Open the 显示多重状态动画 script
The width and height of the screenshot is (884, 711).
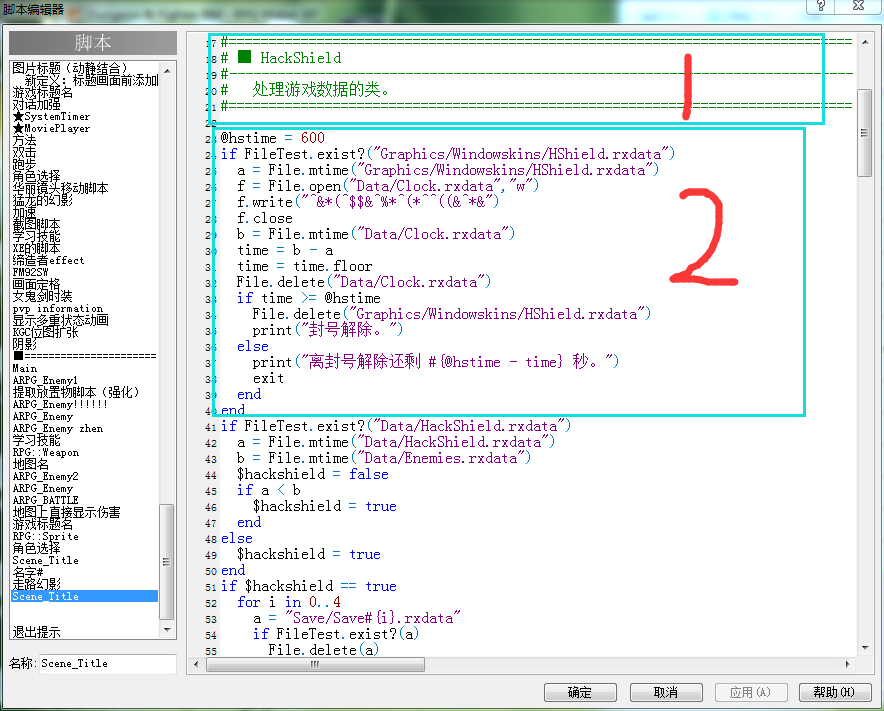coord(60,320)
